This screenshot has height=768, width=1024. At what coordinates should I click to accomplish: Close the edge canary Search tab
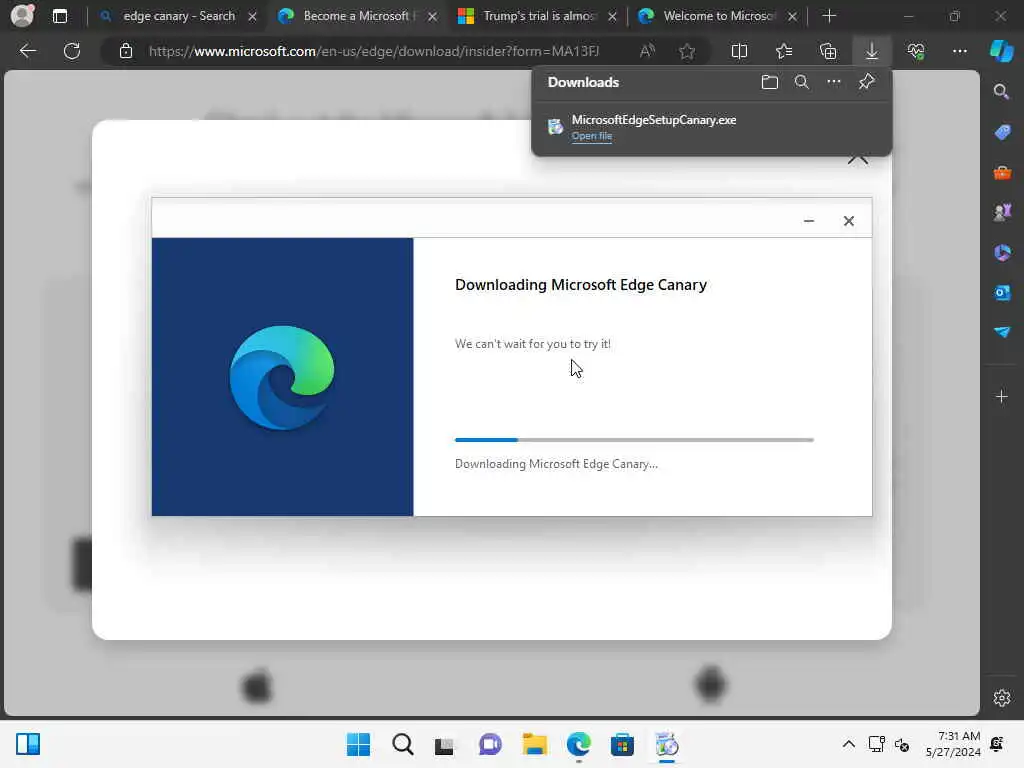pyautogui.click(x=252, y=16)
